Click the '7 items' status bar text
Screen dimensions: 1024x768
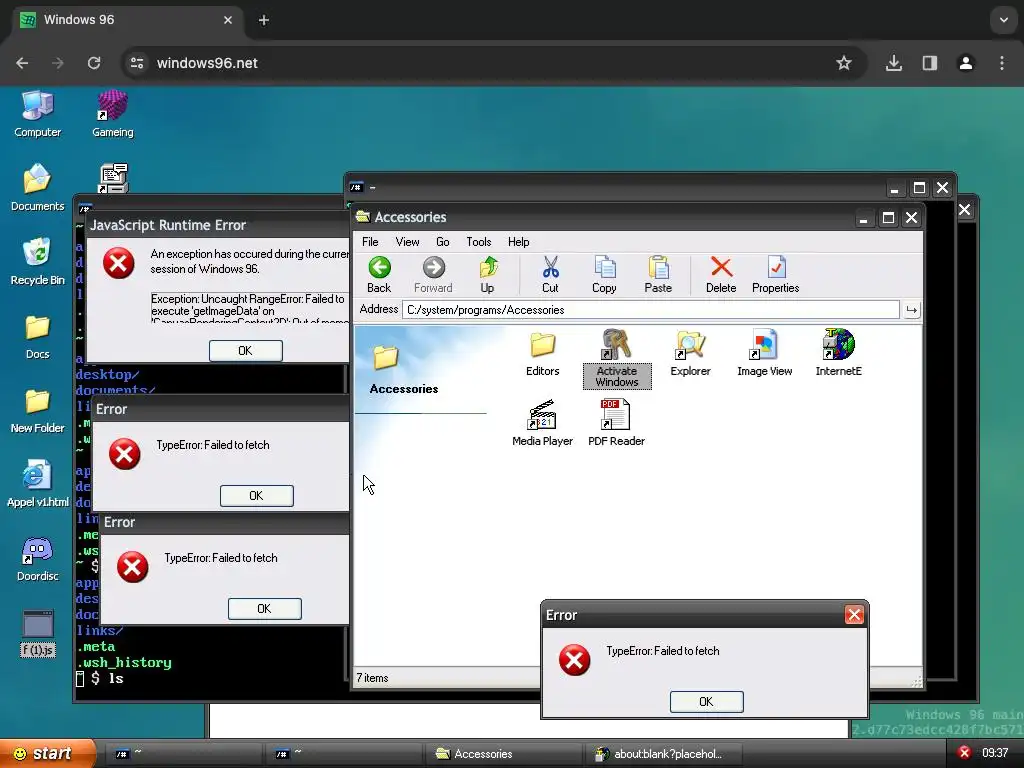(372, 678)
